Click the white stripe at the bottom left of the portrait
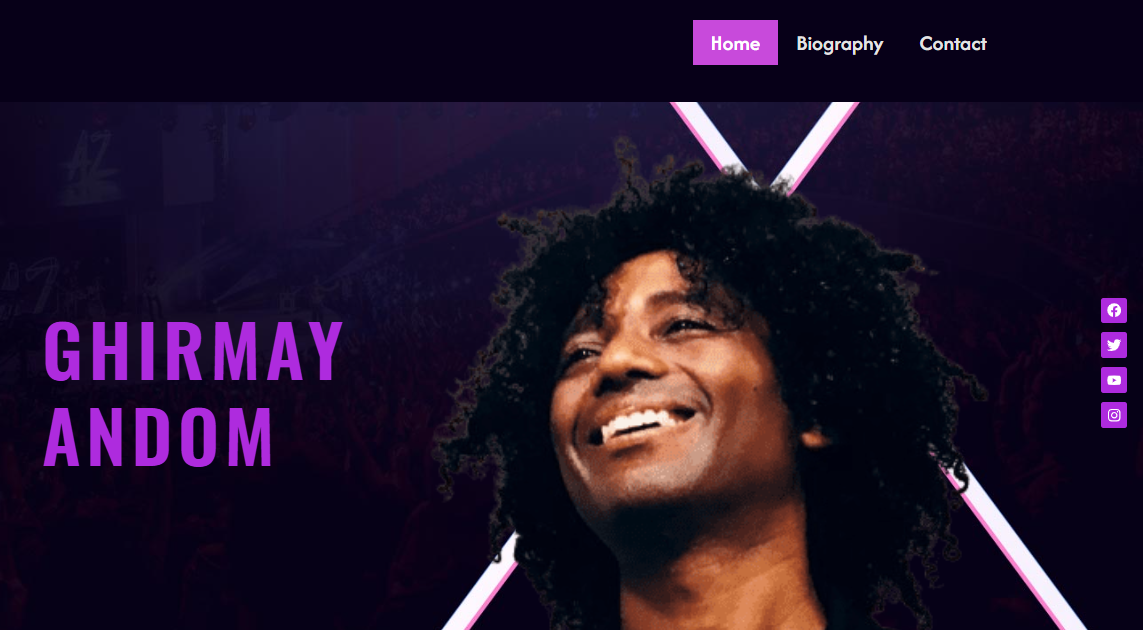Viewport: 1143px width, 630px height. click(x=485, y=583)
